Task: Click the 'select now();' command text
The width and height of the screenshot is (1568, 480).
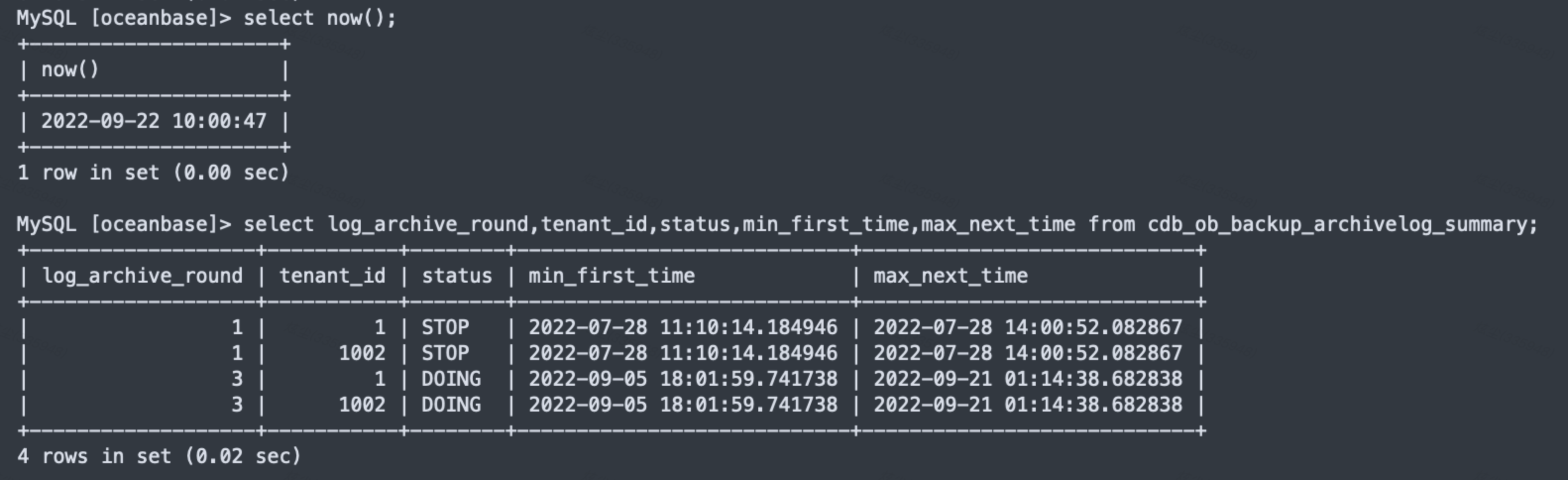Action: (320, 18)
